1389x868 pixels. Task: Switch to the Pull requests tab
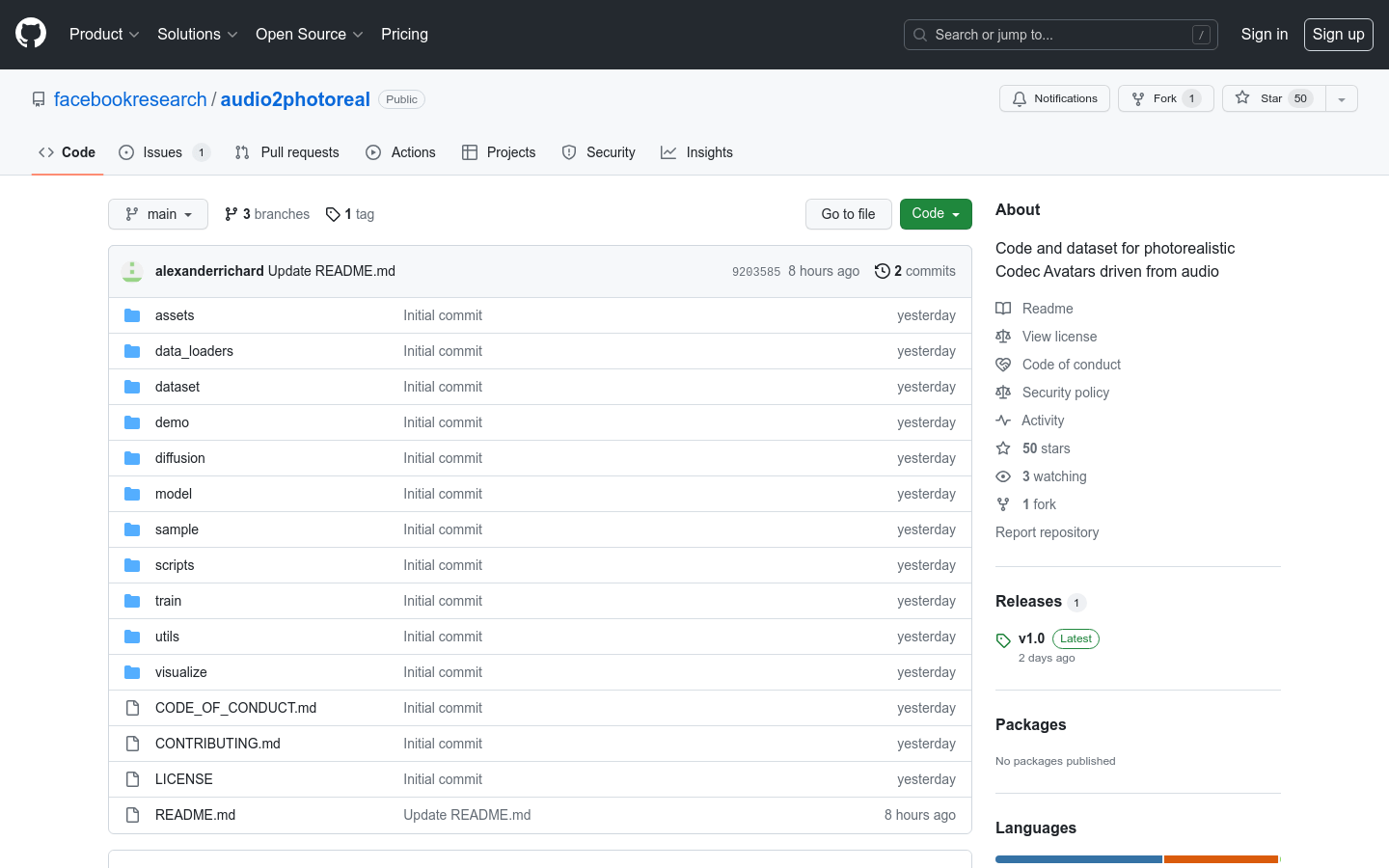click(287, 152)
